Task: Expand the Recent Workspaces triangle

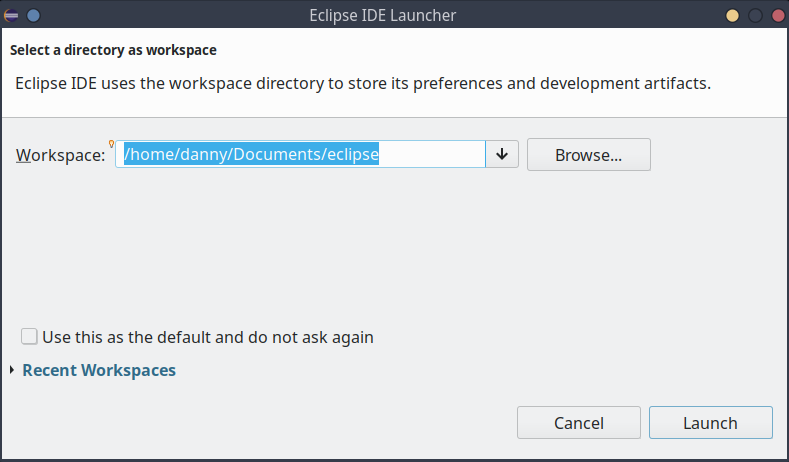Action: 12,371
